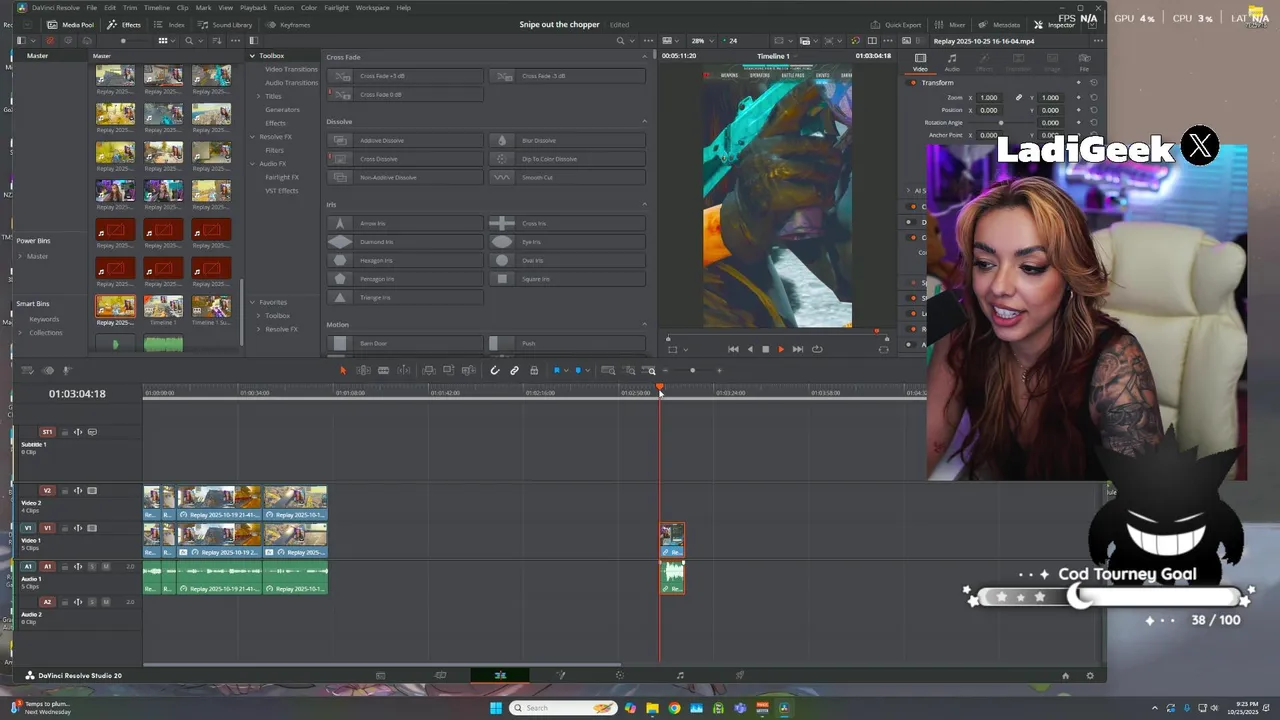Open the Media Pool panel
Screen dimensions: 1280x720
coord(71,25)
